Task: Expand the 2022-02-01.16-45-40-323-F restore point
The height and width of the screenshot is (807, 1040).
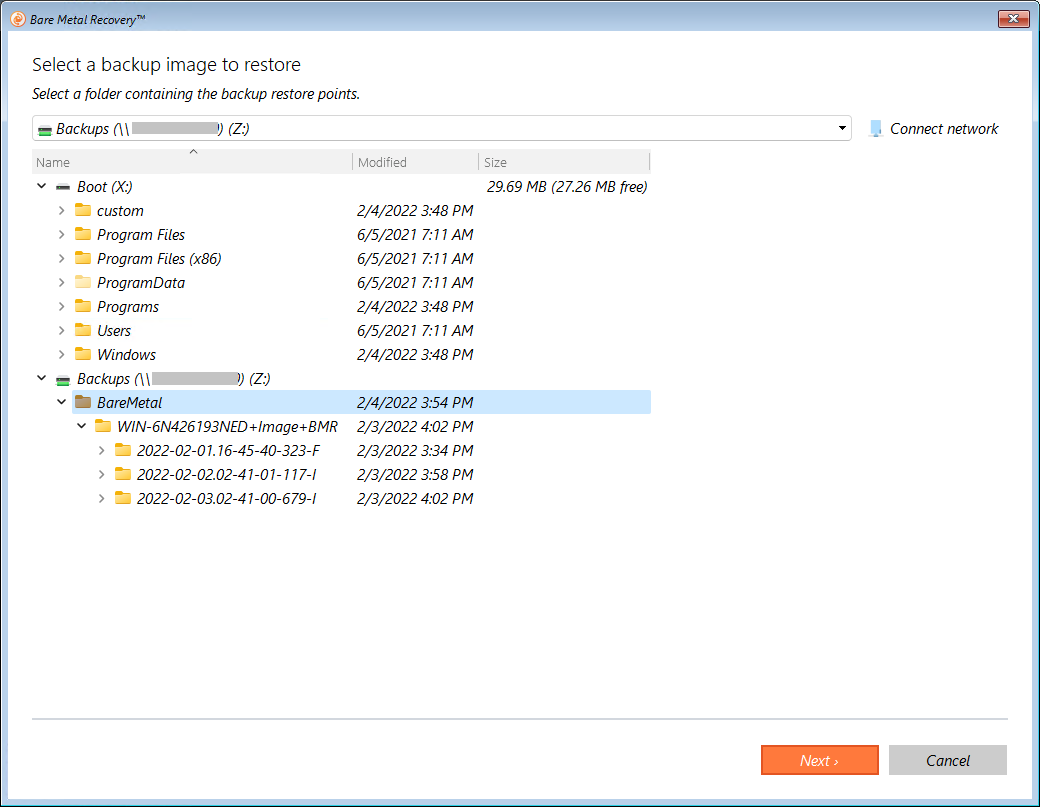Action: [101, 451]
